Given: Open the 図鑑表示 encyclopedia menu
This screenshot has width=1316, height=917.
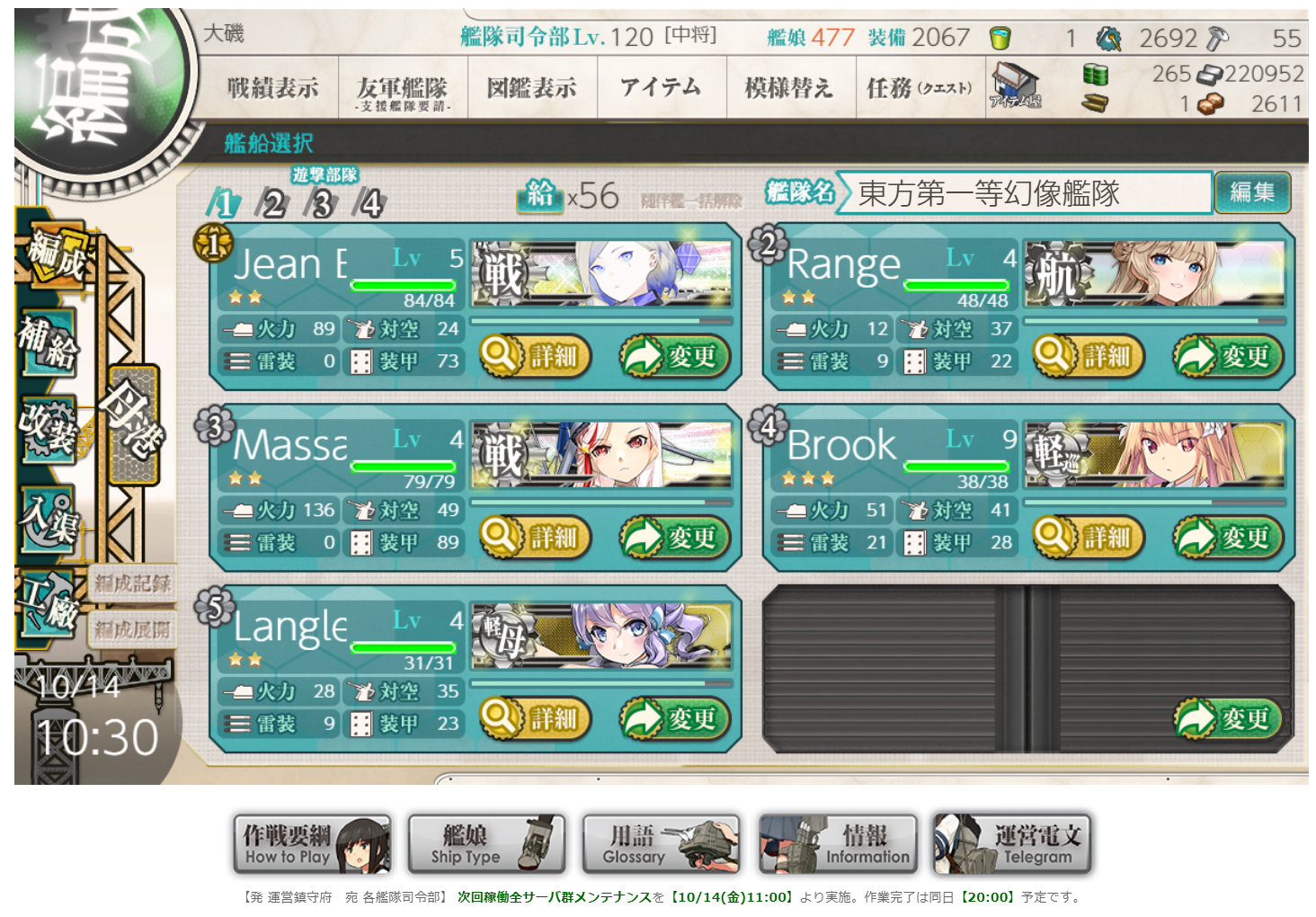Looking at the screenshot, I should coord(531,87).
